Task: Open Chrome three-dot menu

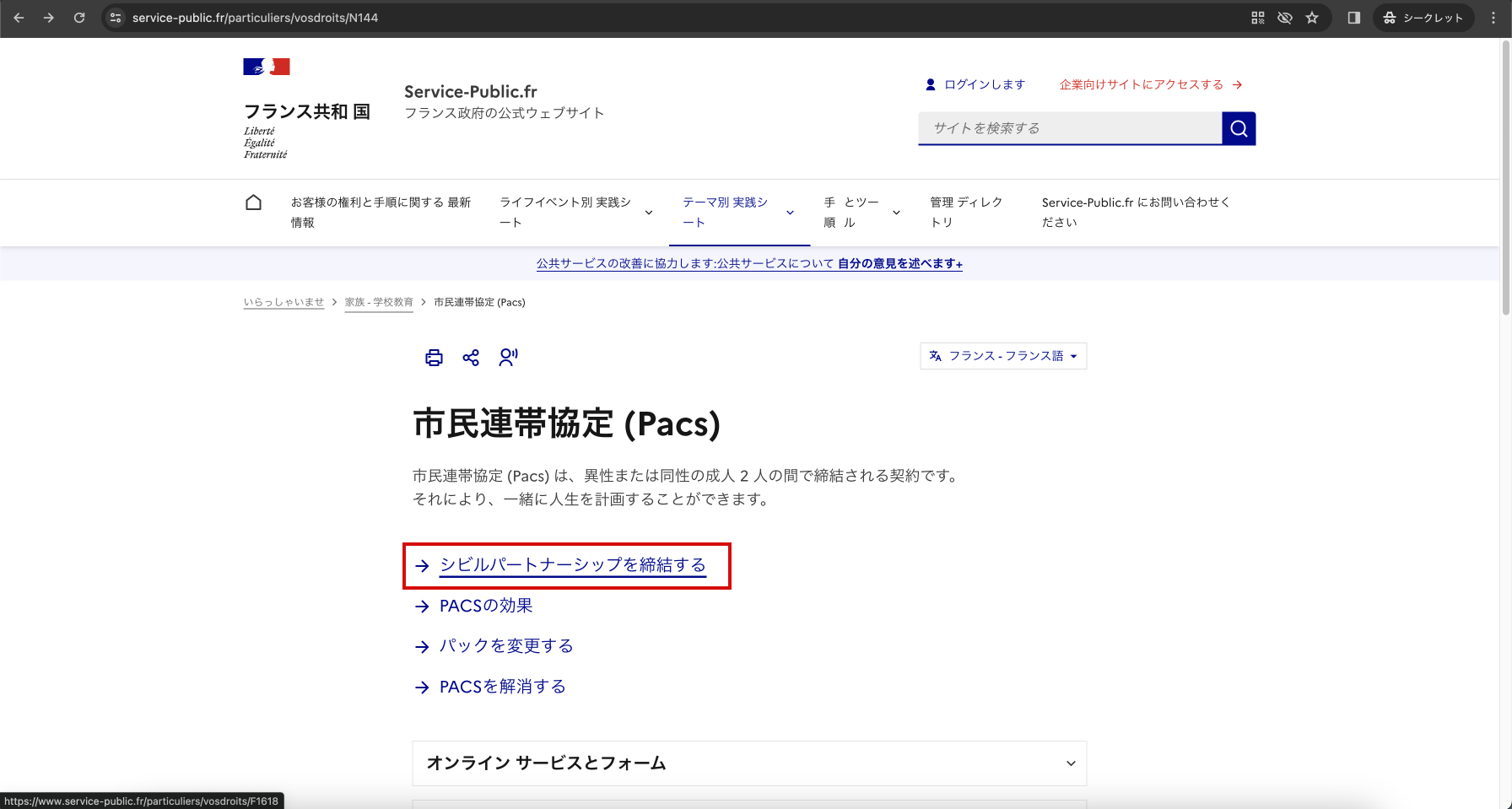Action: pos(1493,18)
